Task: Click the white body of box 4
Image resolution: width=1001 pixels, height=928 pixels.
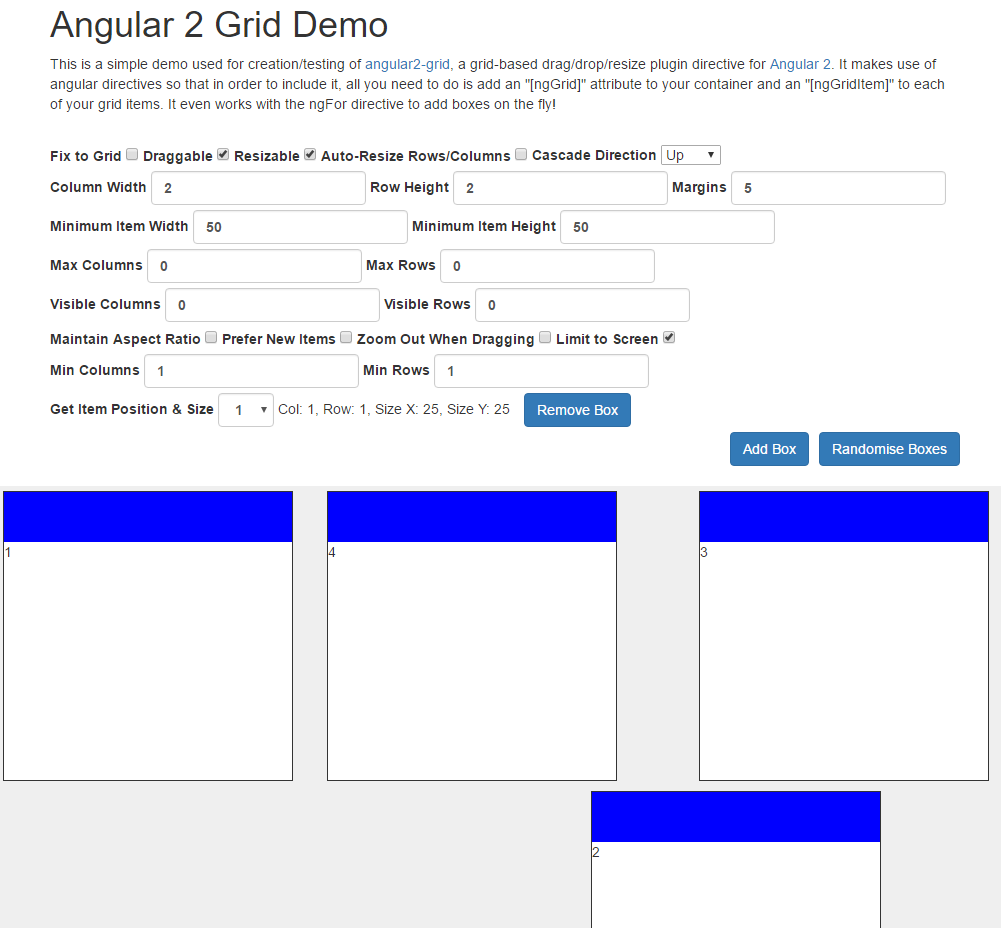Action: coord(472,661)
